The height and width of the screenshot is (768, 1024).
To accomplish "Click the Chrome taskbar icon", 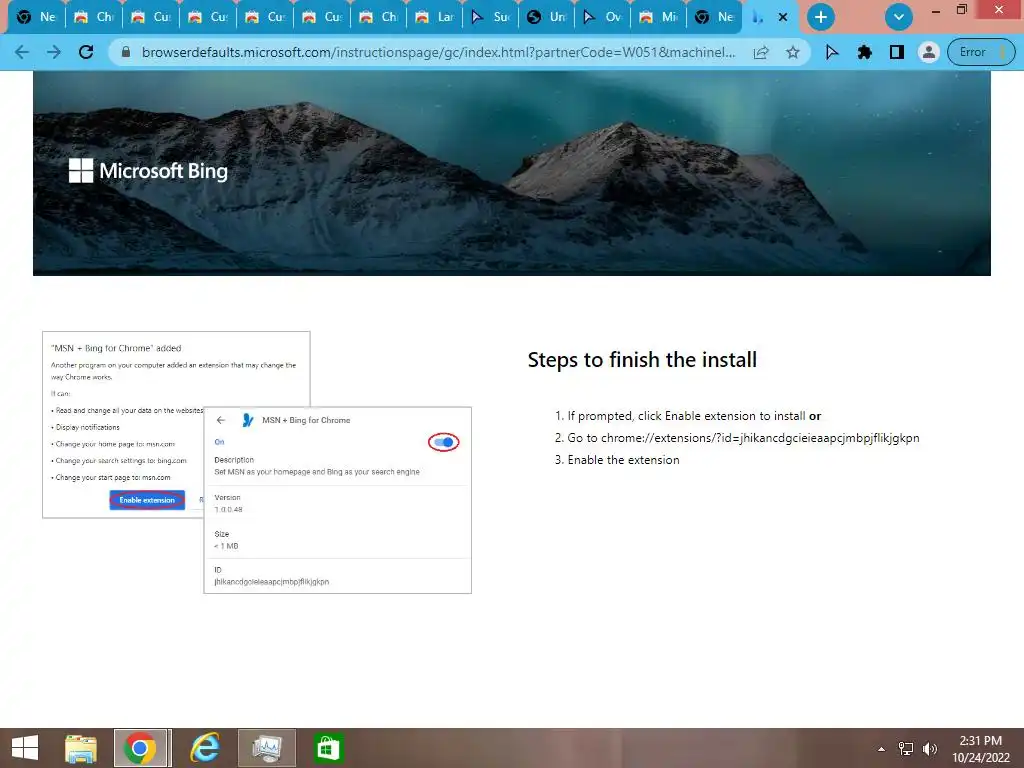I will click(142, 748).
